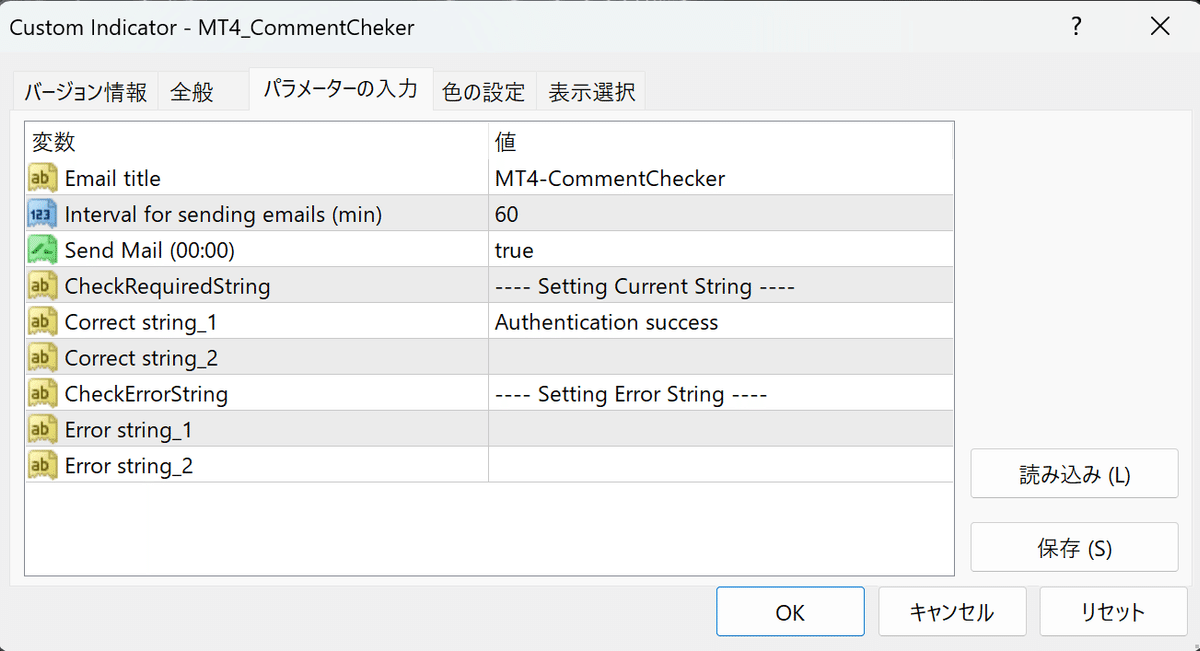This screenshot has height=651, width=1200.
Task: Load a preset with 読み込み (L)
Action: [1074, 474]
